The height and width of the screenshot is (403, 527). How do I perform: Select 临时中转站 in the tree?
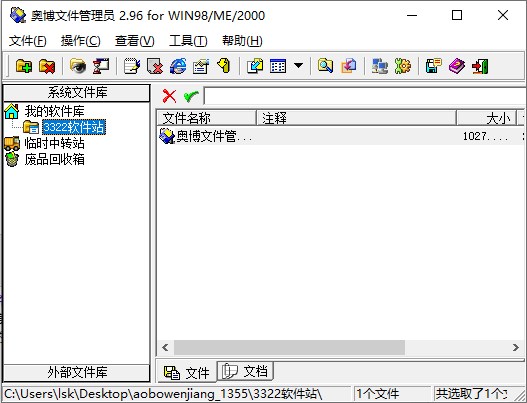tap(54, 143)
